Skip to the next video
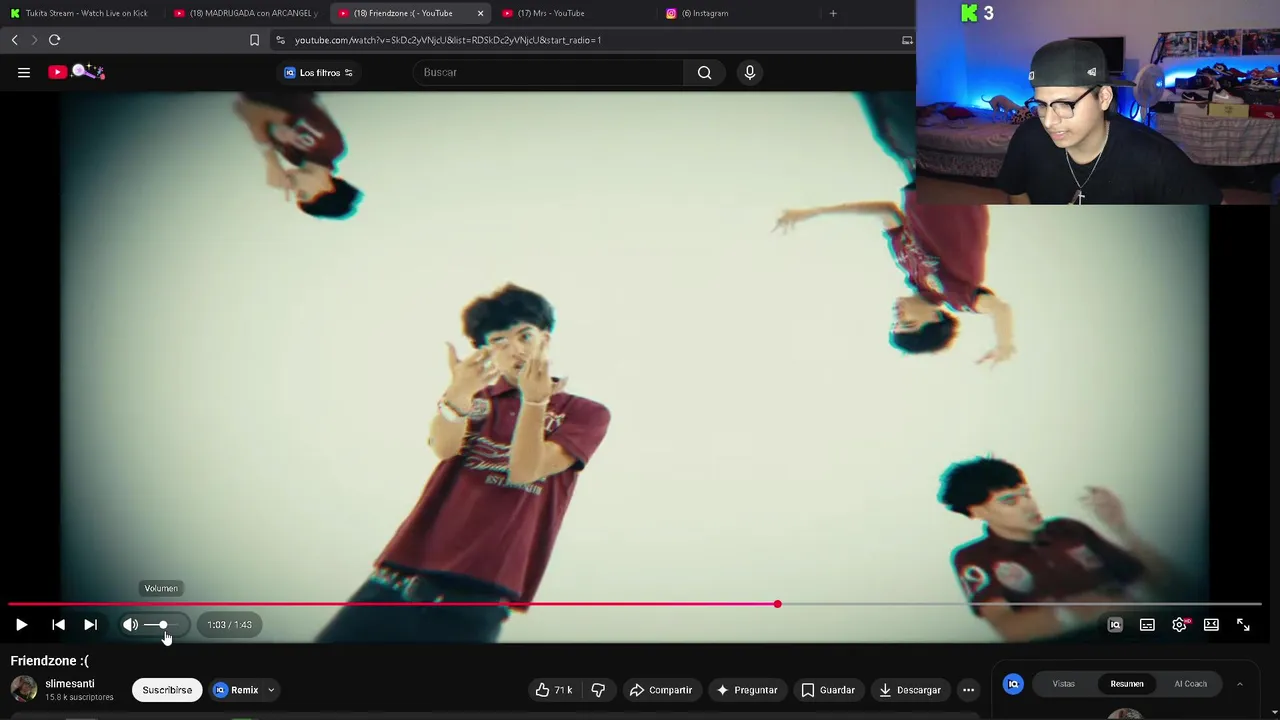 tap(90, 625)
